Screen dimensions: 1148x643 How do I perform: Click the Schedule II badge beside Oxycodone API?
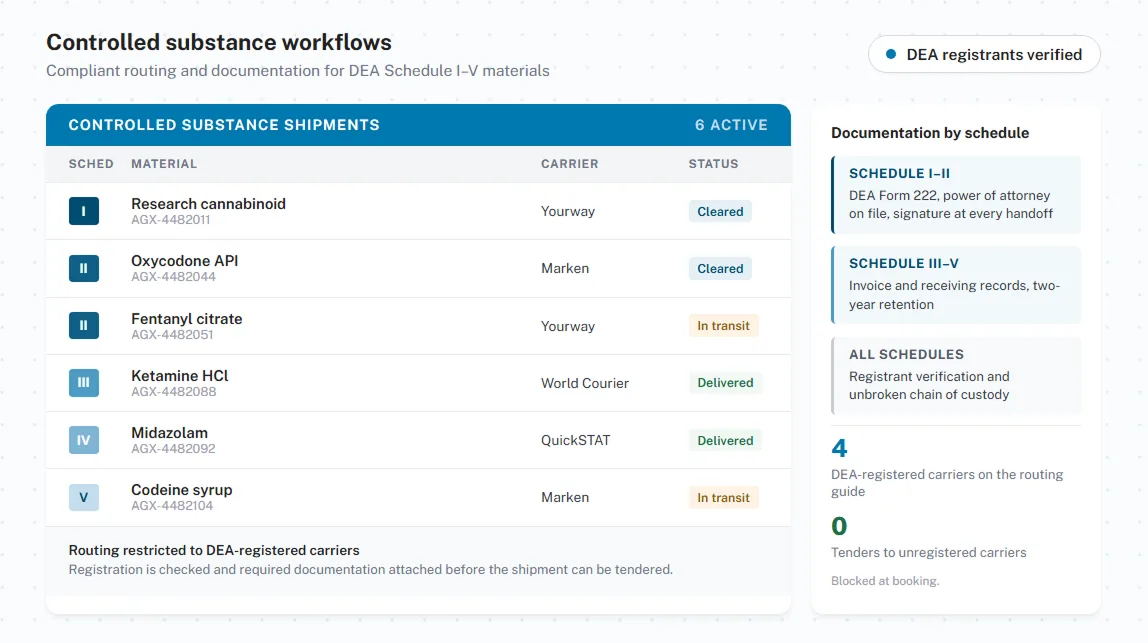tap(83, 268)
